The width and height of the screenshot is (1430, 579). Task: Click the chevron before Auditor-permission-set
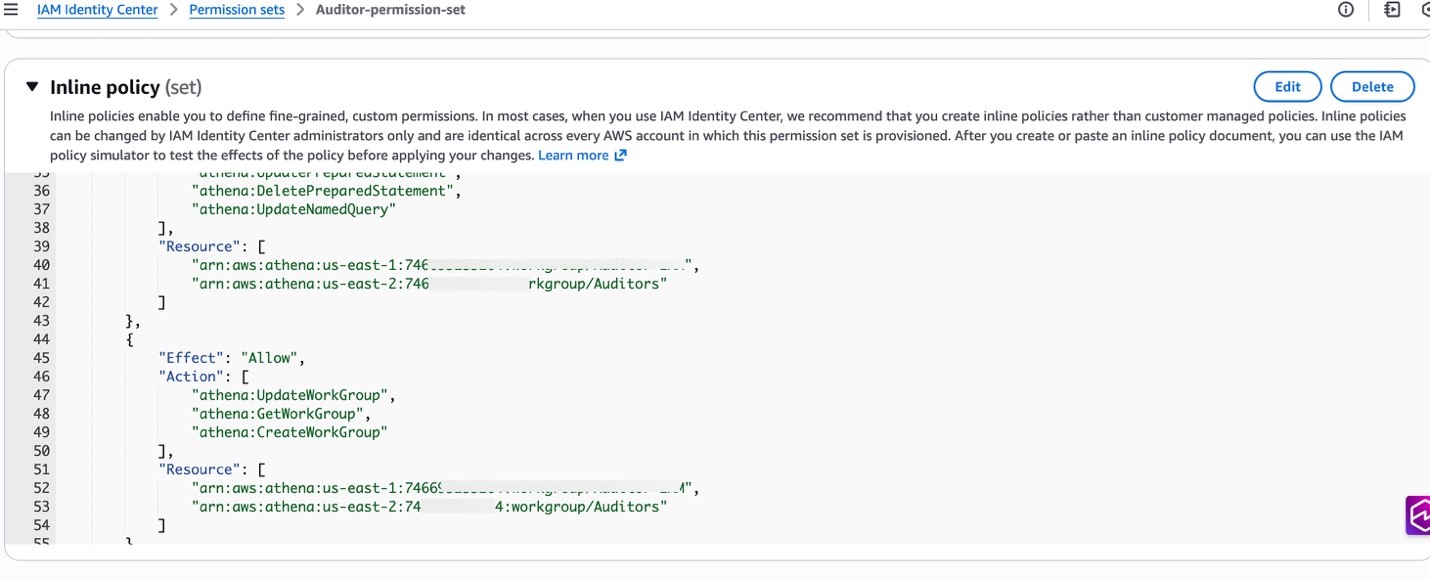coord(299,10)
